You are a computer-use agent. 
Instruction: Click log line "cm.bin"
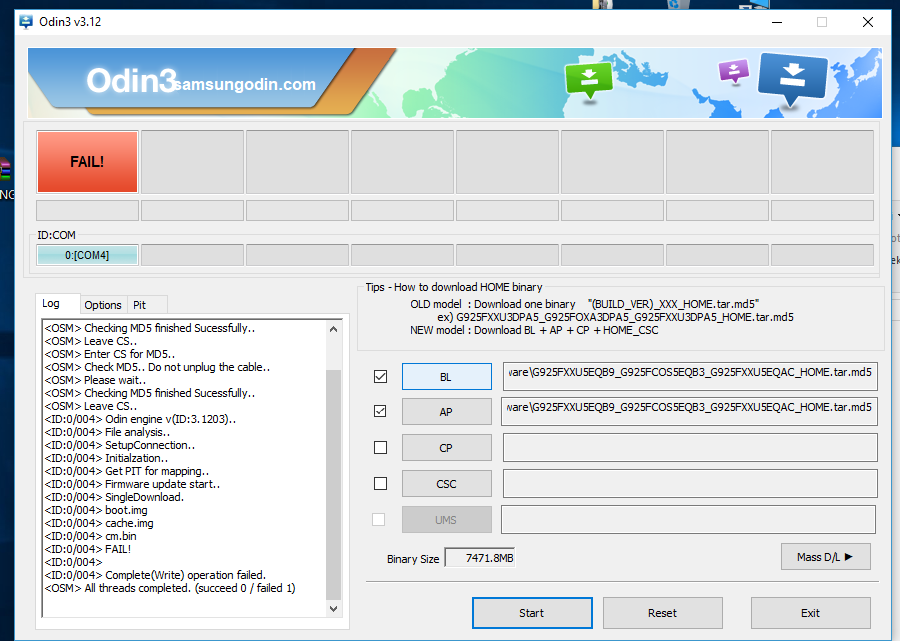tap(121, 536)
